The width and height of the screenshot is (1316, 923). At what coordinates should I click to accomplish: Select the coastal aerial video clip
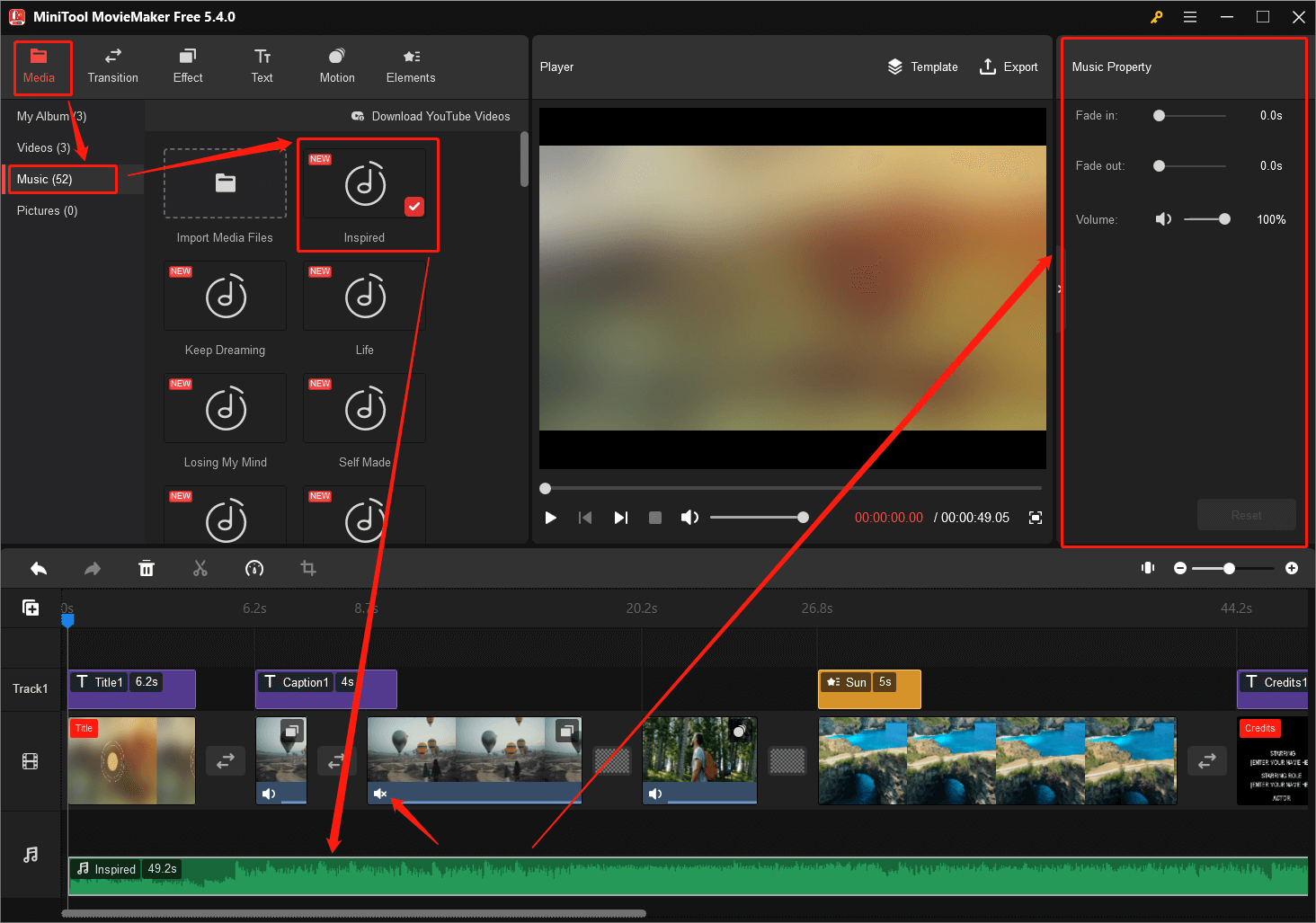tap(997, 760)
